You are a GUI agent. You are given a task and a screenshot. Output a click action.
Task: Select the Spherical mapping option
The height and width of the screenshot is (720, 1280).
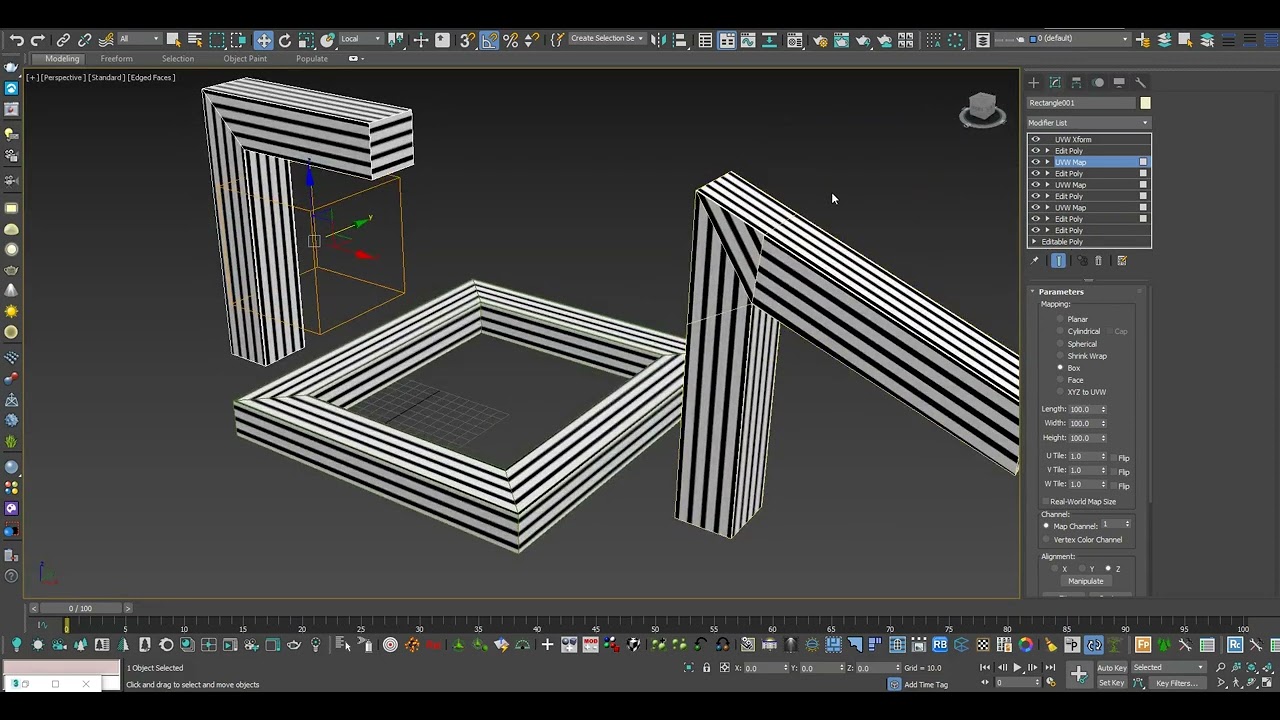(x=1060, y=344)
